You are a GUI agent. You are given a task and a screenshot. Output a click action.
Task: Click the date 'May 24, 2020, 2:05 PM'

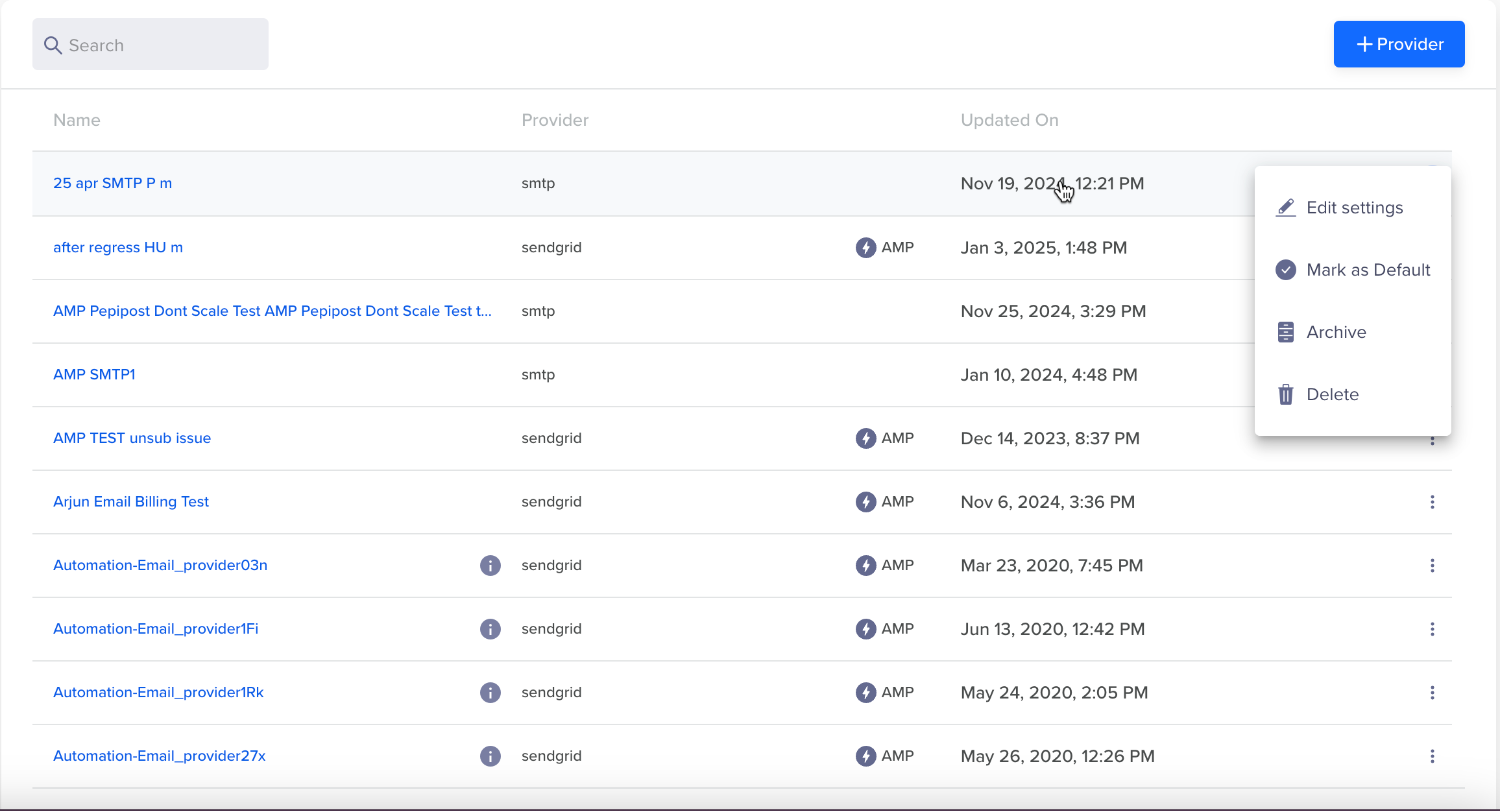1054,693
